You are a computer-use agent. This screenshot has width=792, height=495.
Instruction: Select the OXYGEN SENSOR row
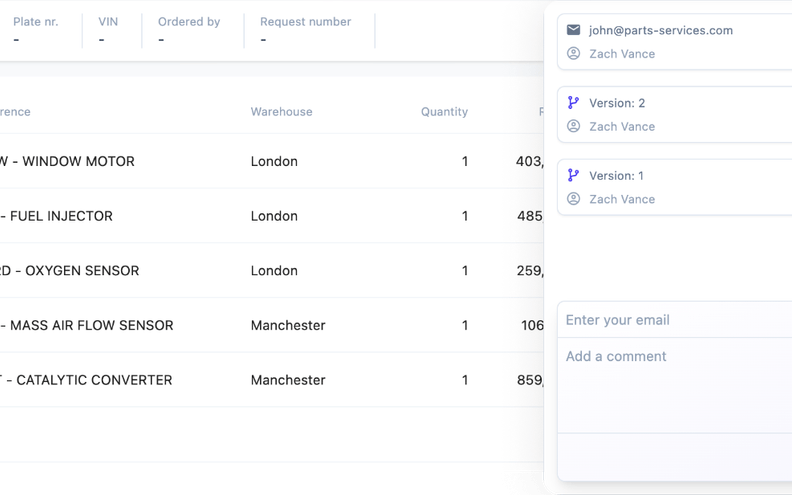pyautogui.click(x=272, y=270)
